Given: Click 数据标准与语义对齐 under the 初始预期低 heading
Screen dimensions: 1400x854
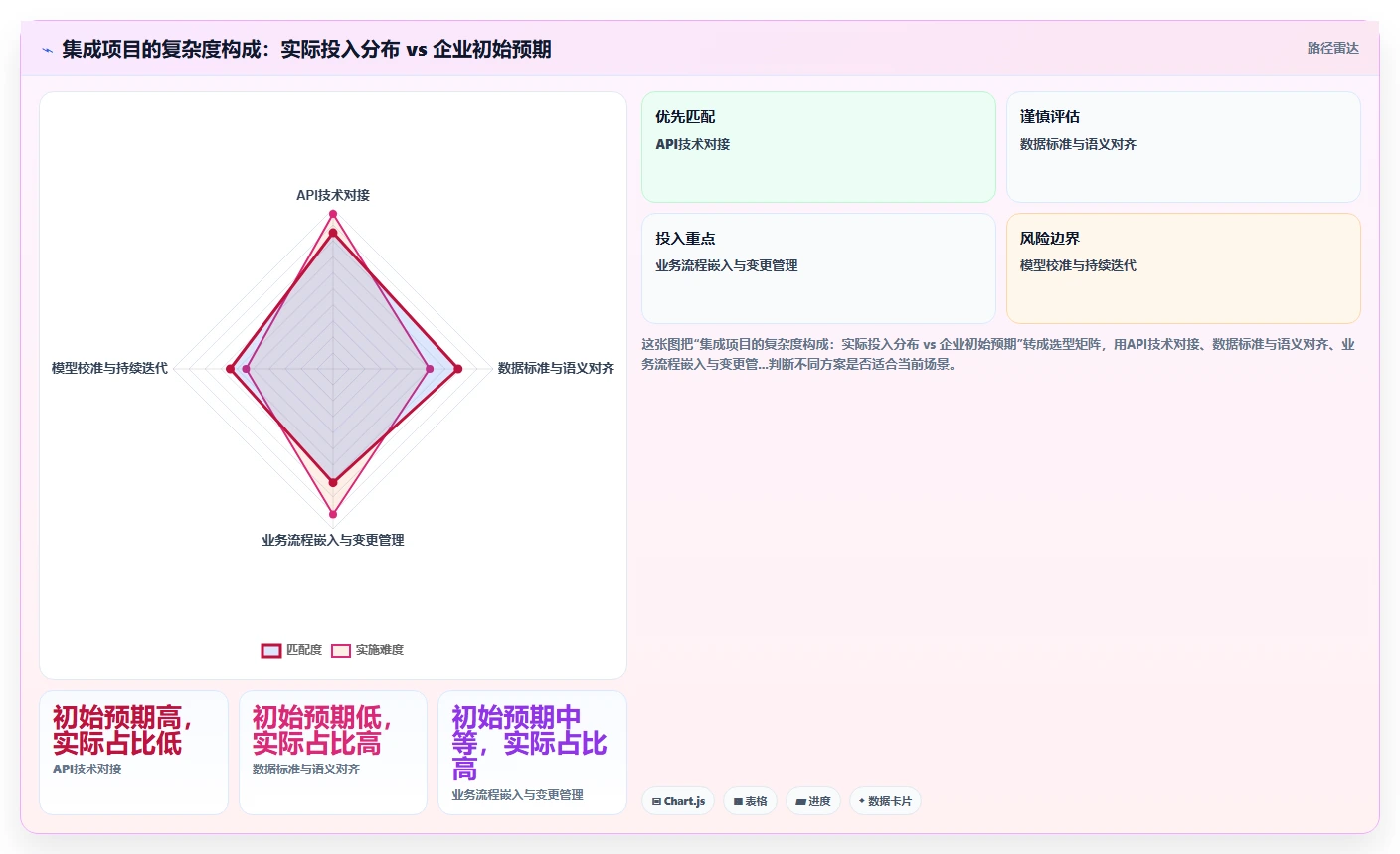Looking at the screenshot, I should [x=306, y=769].
